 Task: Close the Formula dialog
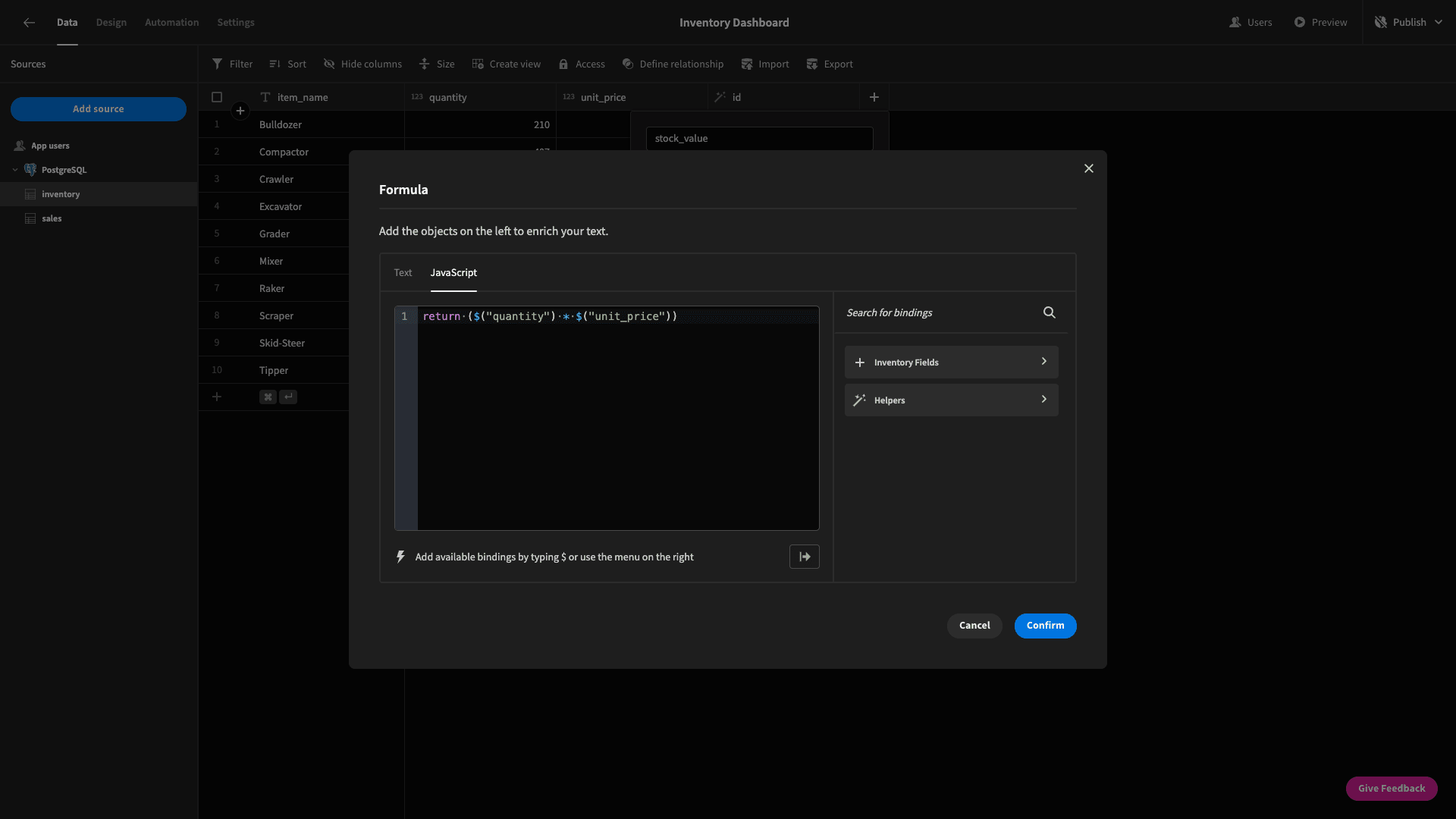coord(1089,168)
